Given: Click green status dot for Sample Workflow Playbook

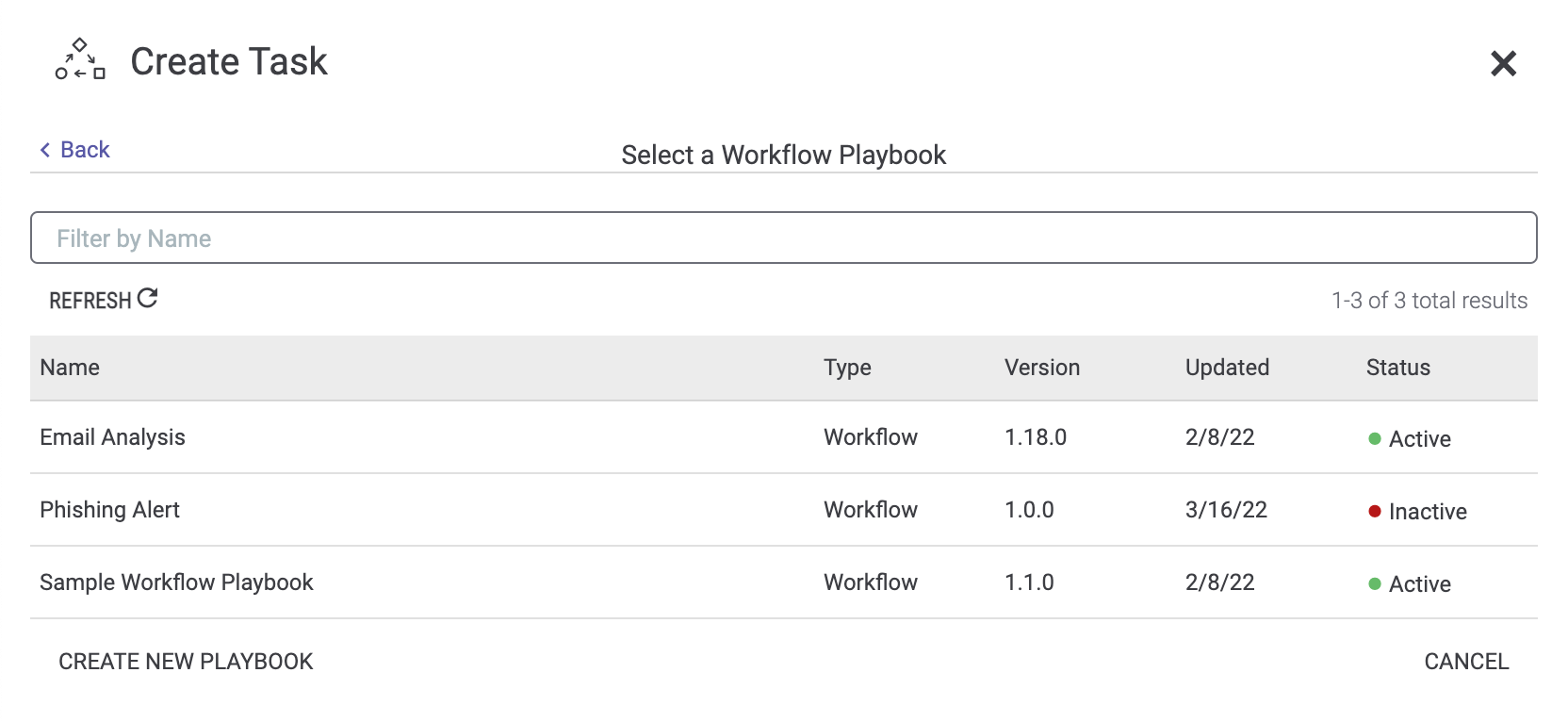Looking at the screenshot, I should (1375, 584).
